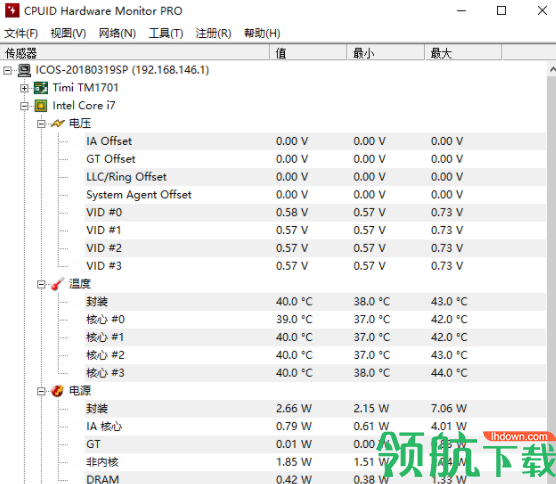
Task: Click the flame power icon beside 电源
Action: tap(57, 391)
